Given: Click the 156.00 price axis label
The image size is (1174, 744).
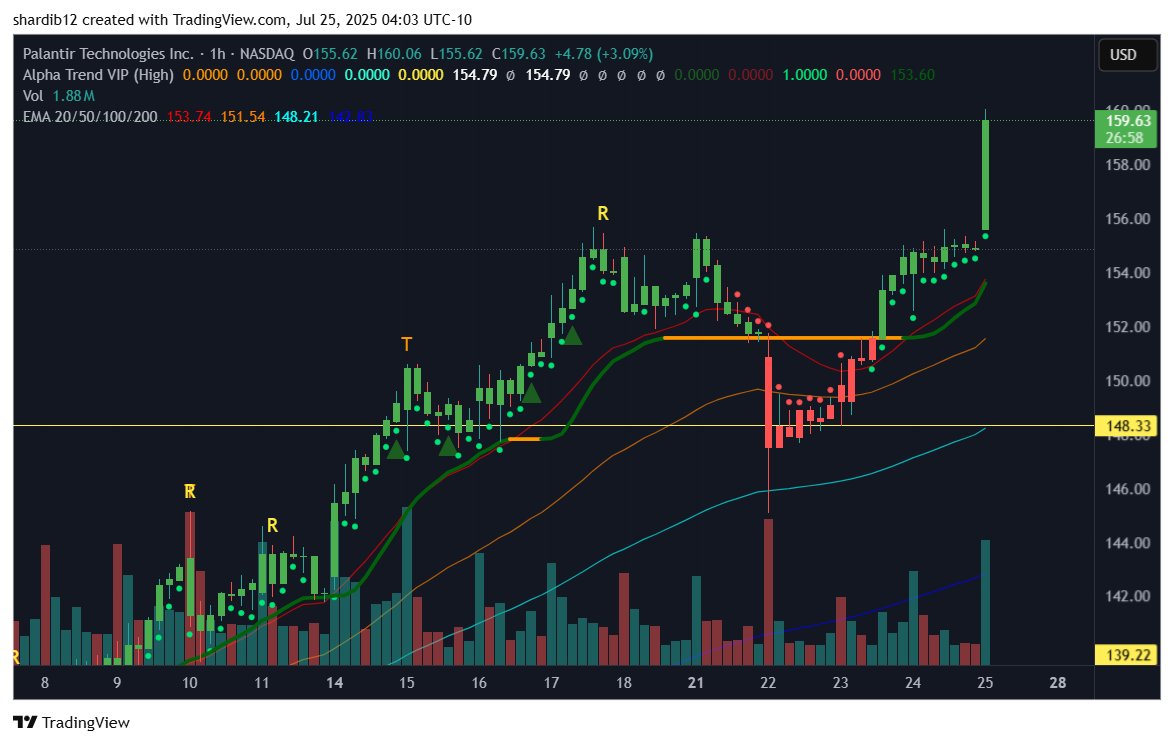Looking at the screenshot, I should coord(1128,219).
